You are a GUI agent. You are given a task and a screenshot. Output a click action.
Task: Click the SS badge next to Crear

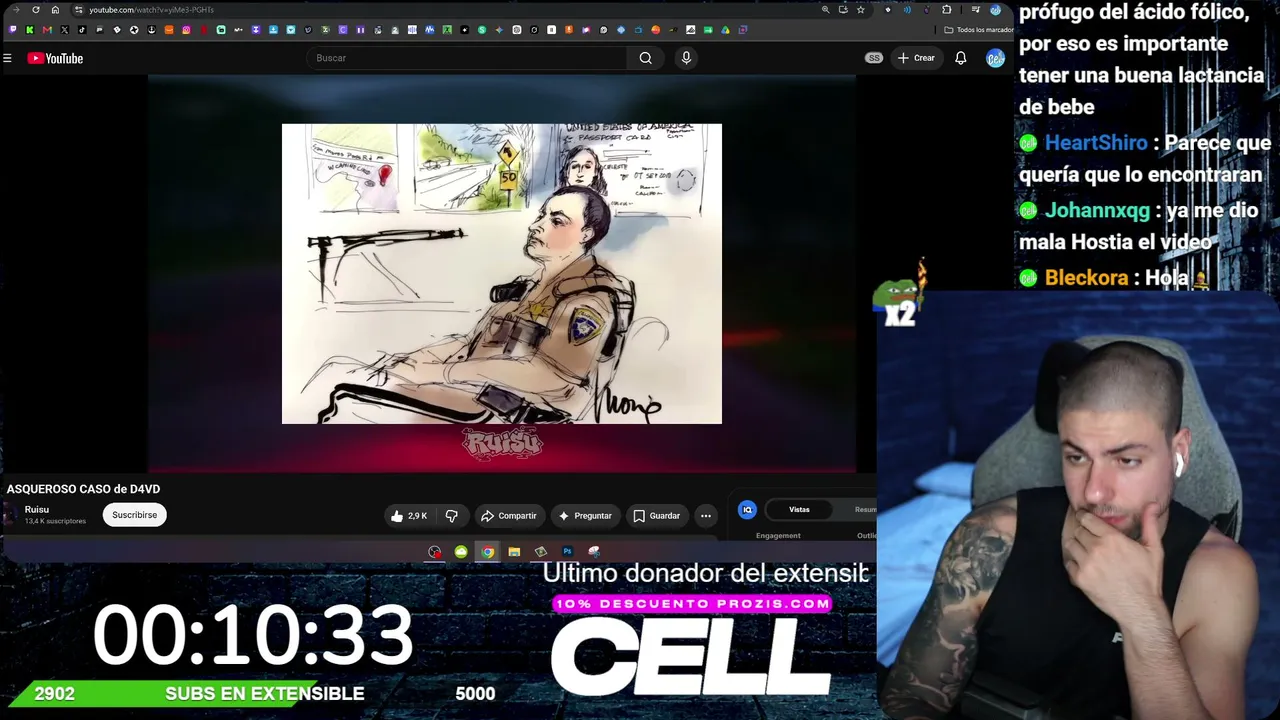[874, 58]
